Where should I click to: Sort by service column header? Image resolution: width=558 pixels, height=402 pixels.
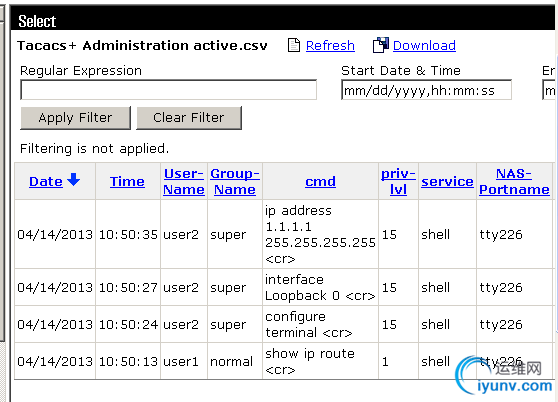pyautogui.click(x=447, y=181)
